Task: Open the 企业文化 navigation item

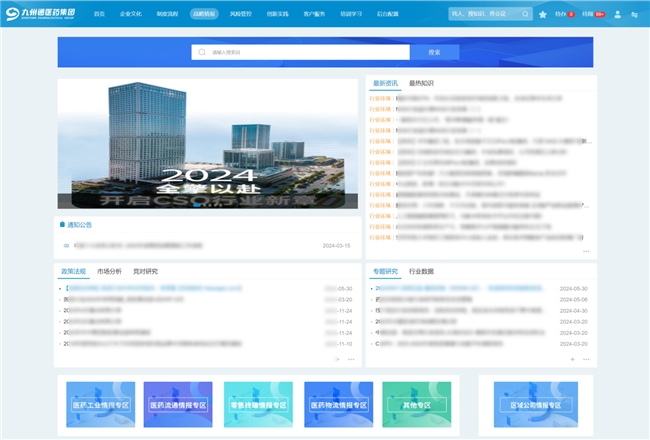Action: 131,14
